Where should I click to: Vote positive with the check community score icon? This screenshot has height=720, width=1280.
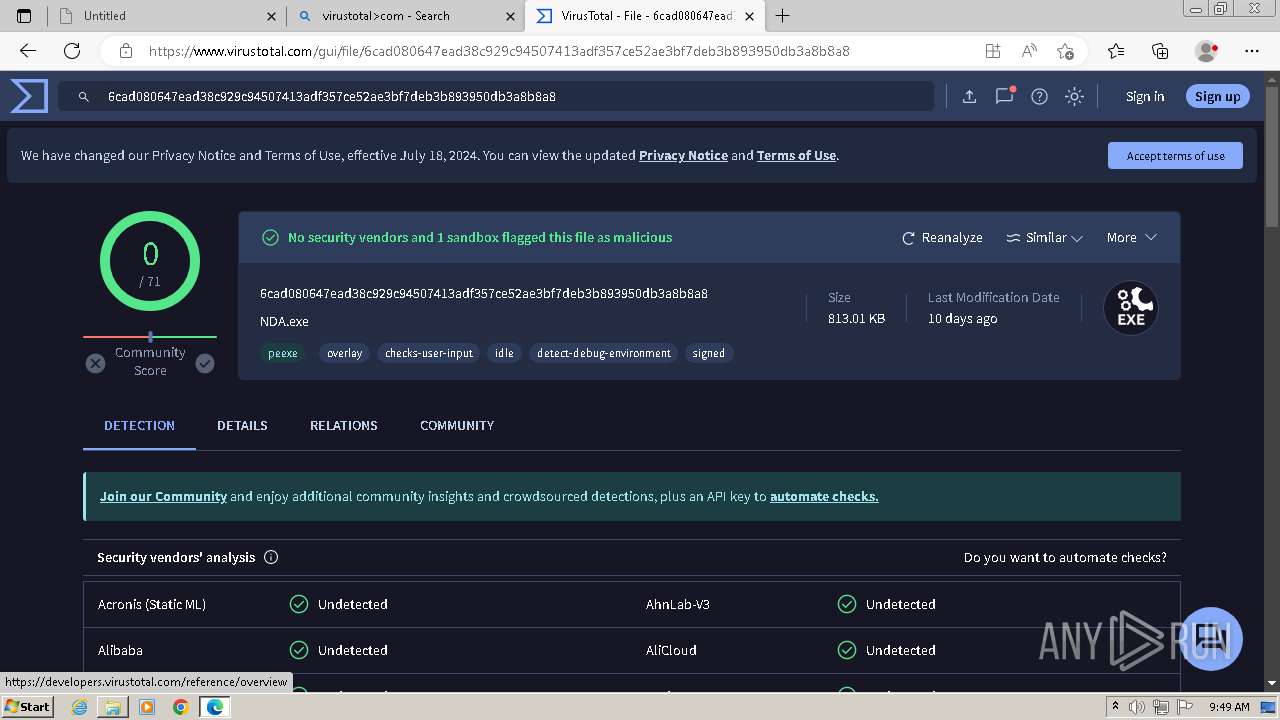pos(205,363)
